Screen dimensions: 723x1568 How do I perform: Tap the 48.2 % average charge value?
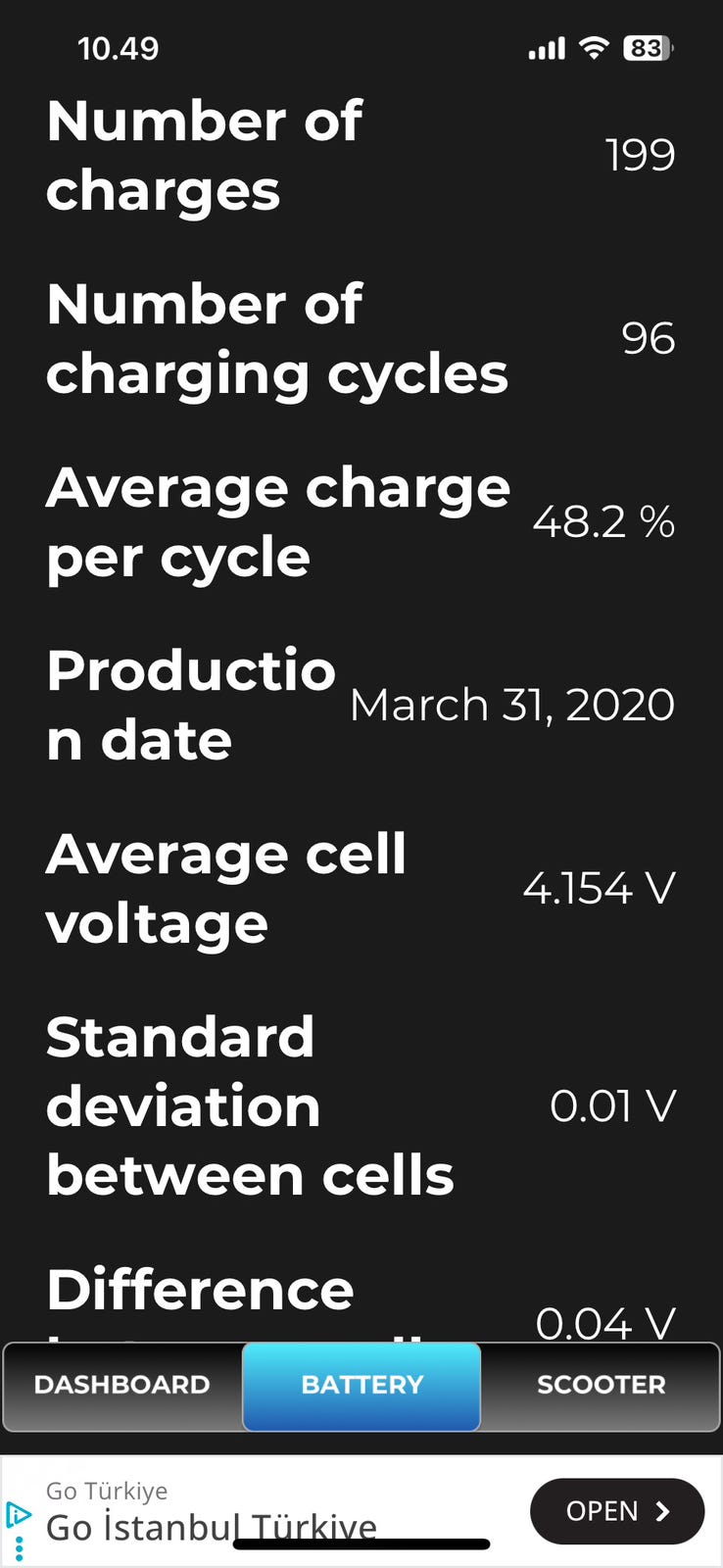(x=603, y=521)
